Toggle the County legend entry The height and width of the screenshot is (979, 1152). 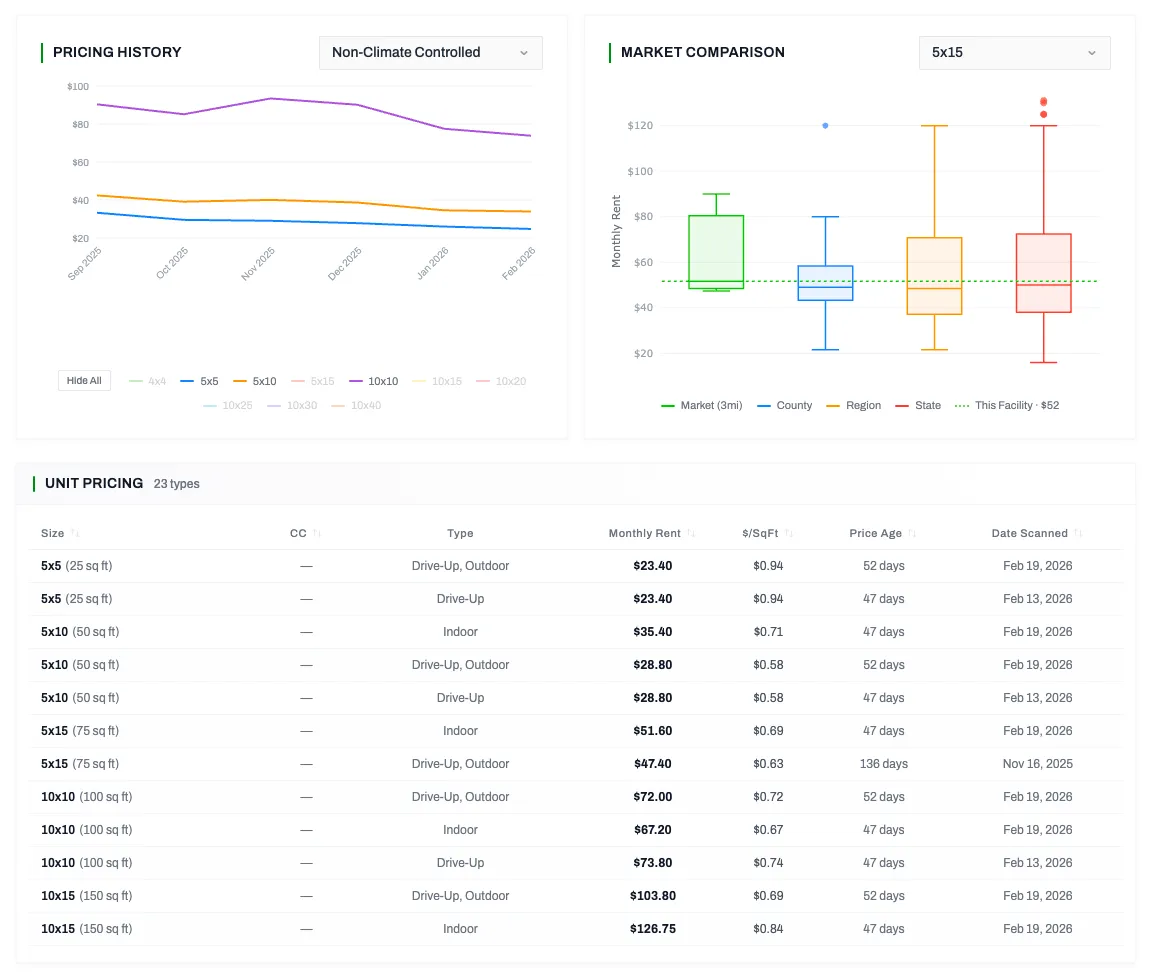click(785, 405)
